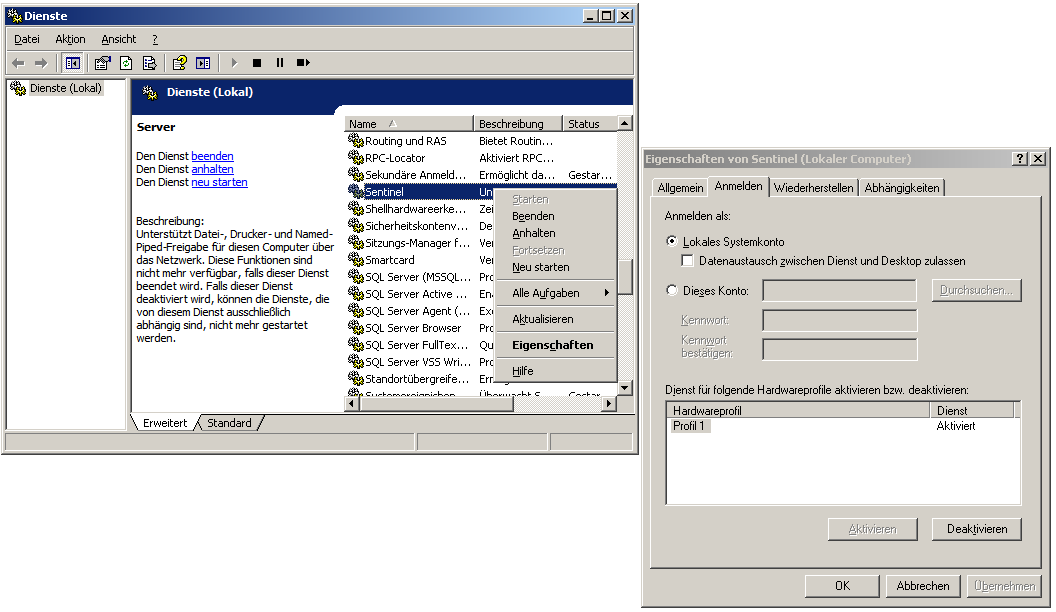Screen dimensions: 1056x612
Task: Click the export list toolbar icon
Action: point(150,63)
